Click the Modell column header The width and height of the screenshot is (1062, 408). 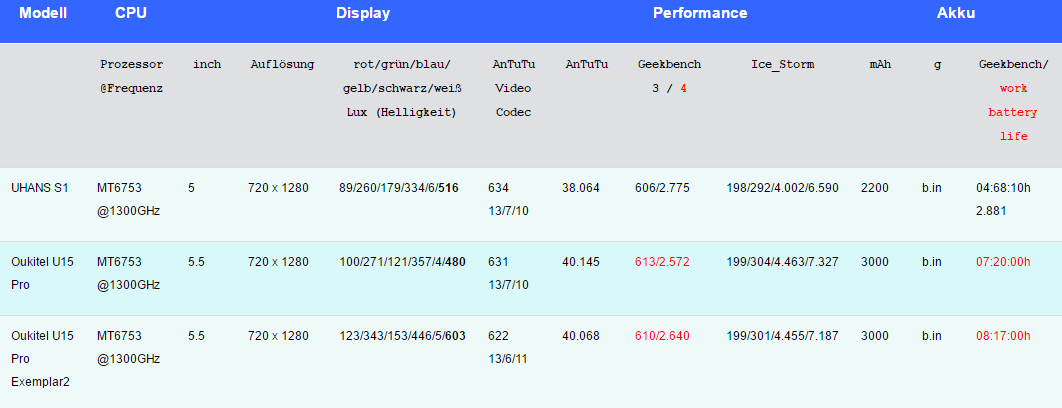click(43, 13)
